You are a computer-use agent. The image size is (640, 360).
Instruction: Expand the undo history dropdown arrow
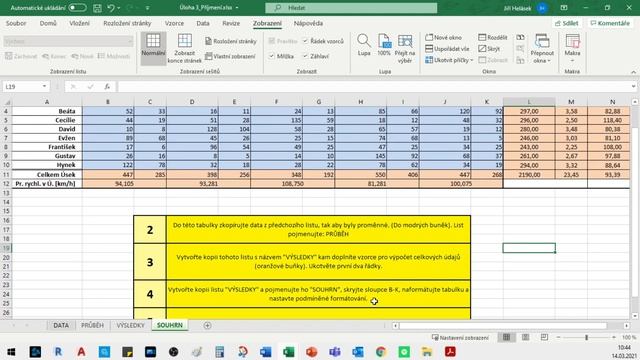[119, 8]
